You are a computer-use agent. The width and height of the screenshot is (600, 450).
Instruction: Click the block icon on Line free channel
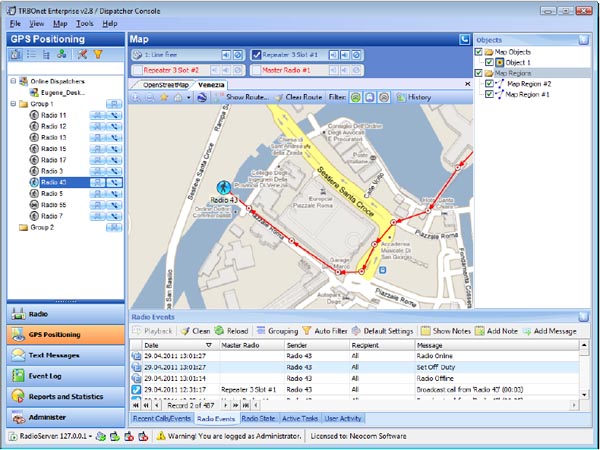click(x=238, y=55)
